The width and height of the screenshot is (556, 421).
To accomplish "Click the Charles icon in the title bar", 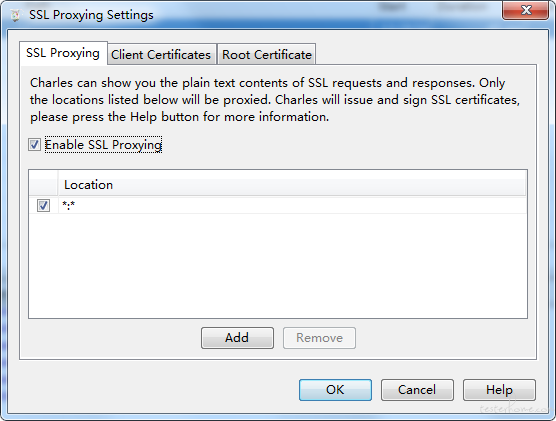I will (x=15, y=15).
